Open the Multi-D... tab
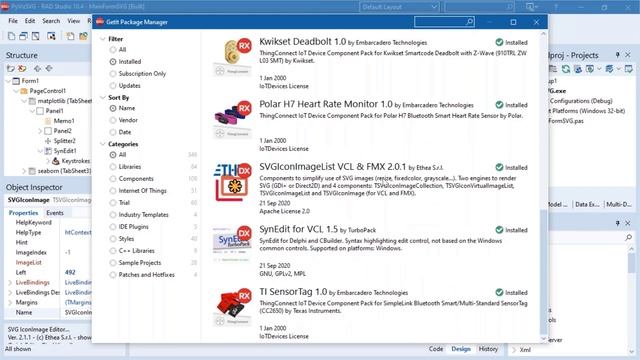This screenshot has height=360, width=640. pyautogui.click(x=618, y=204)
